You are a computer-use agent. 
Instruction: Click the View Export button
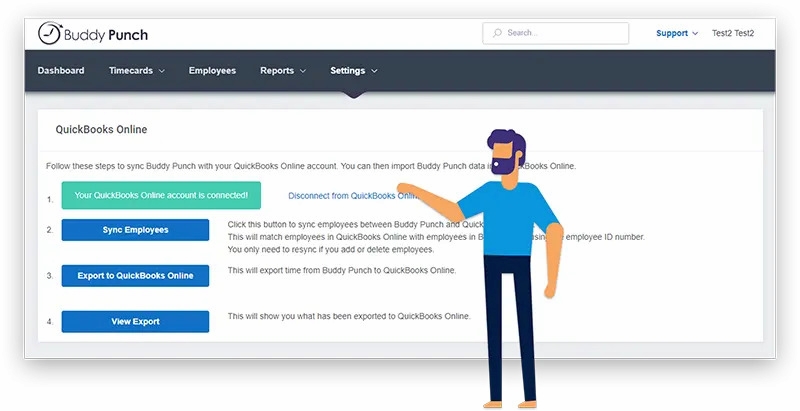pyautogui.click(x=135, y=322)
